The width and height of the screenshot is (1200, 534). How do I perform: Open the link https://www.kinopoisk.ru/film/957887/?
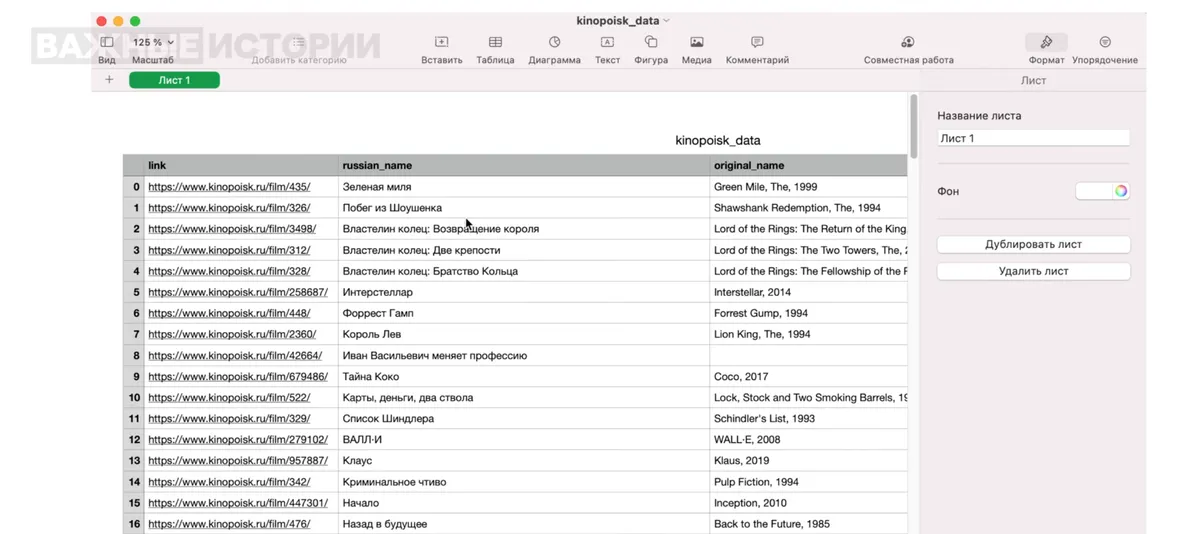coord(238,461)
